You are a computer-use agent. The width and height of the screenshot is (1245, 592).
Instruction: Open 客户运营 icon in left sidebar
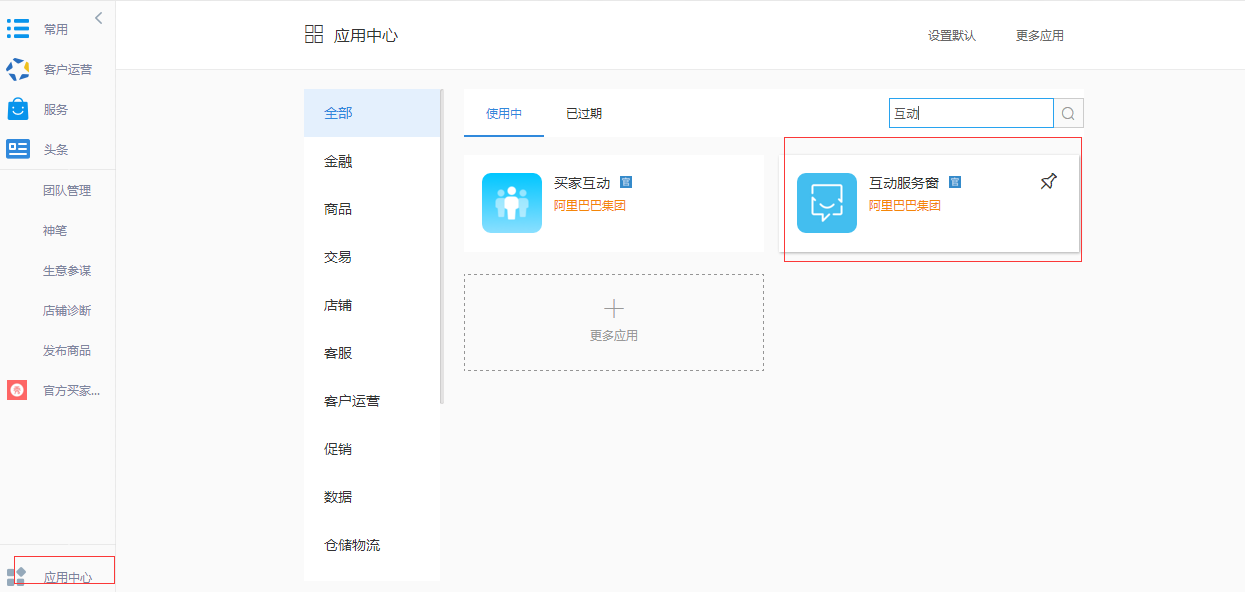18,69
